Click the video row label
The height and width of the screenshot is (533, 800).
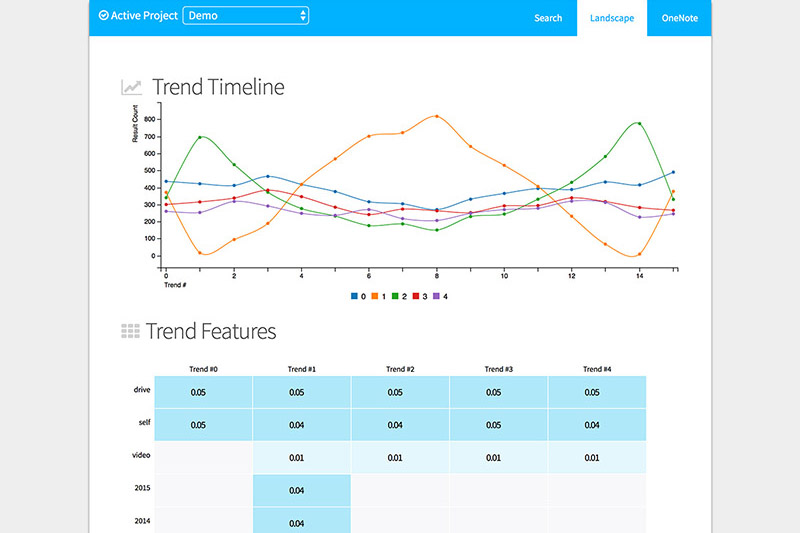click(141, 457)
